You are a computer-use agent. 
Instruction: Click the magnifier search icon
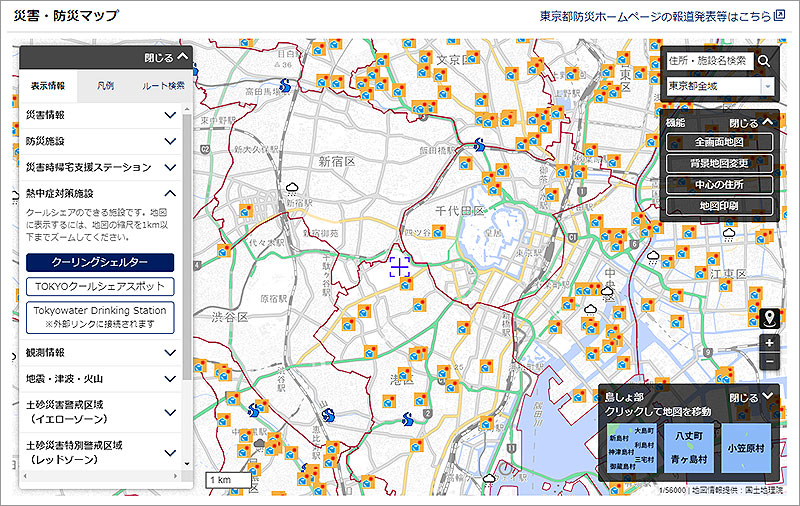765,61
